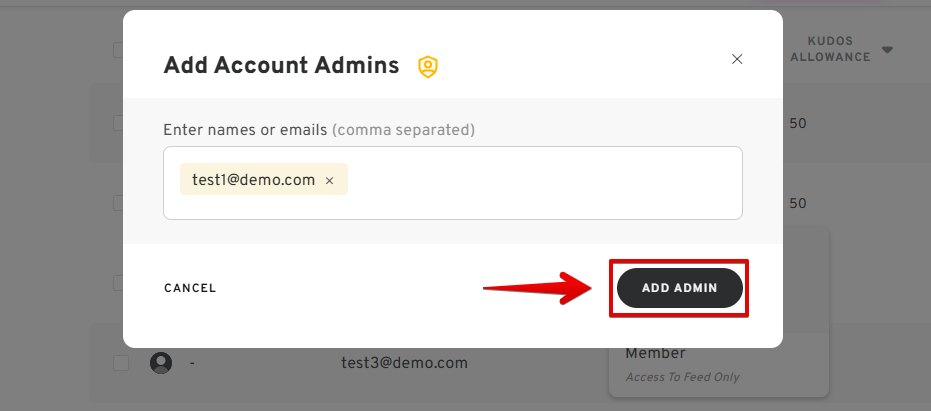Choose the Member role option
The width and height of the screenshot is (931, 411).
click(x=655, y=353)
